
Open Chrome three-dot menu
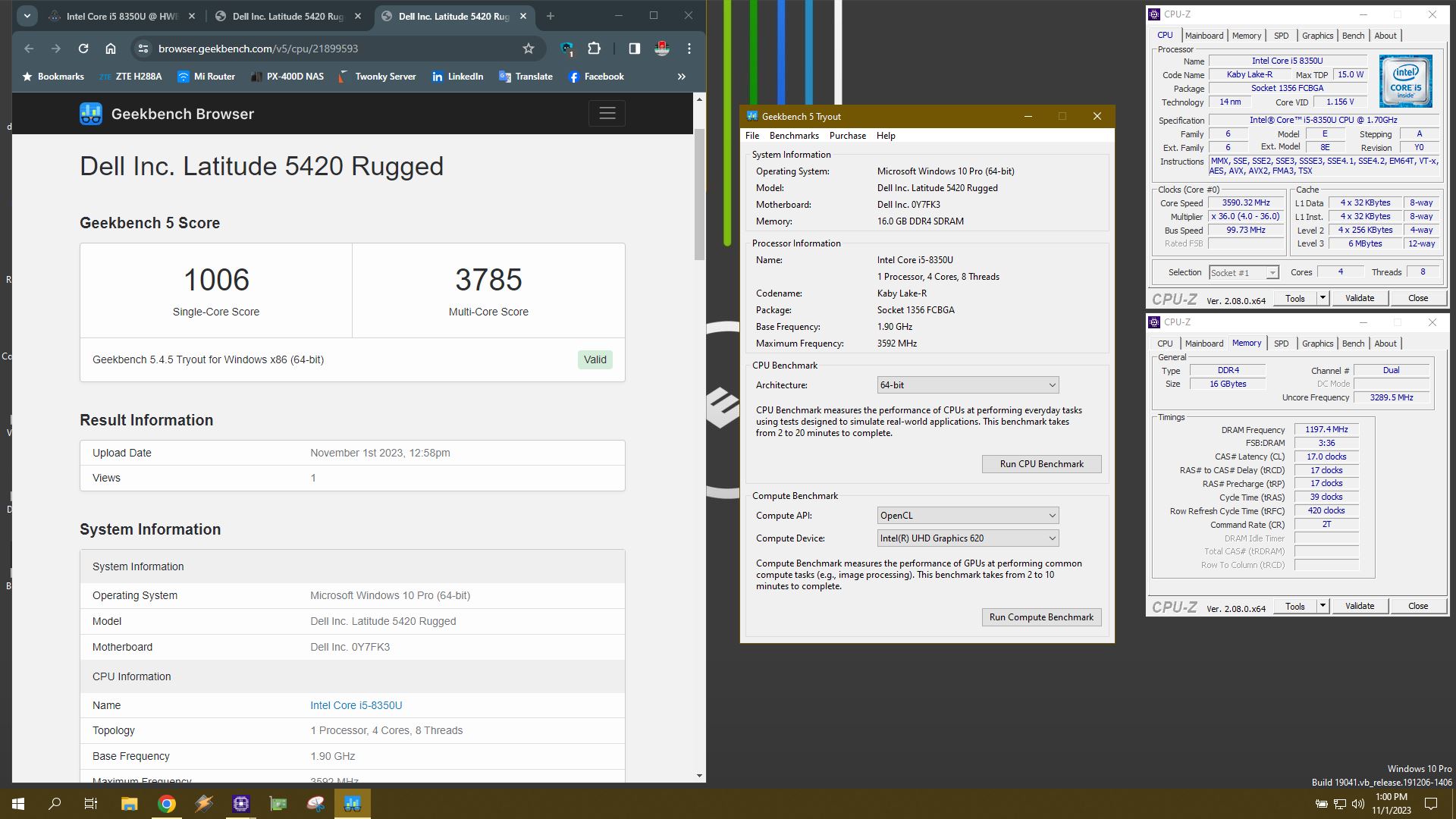[x=689, y=49]
